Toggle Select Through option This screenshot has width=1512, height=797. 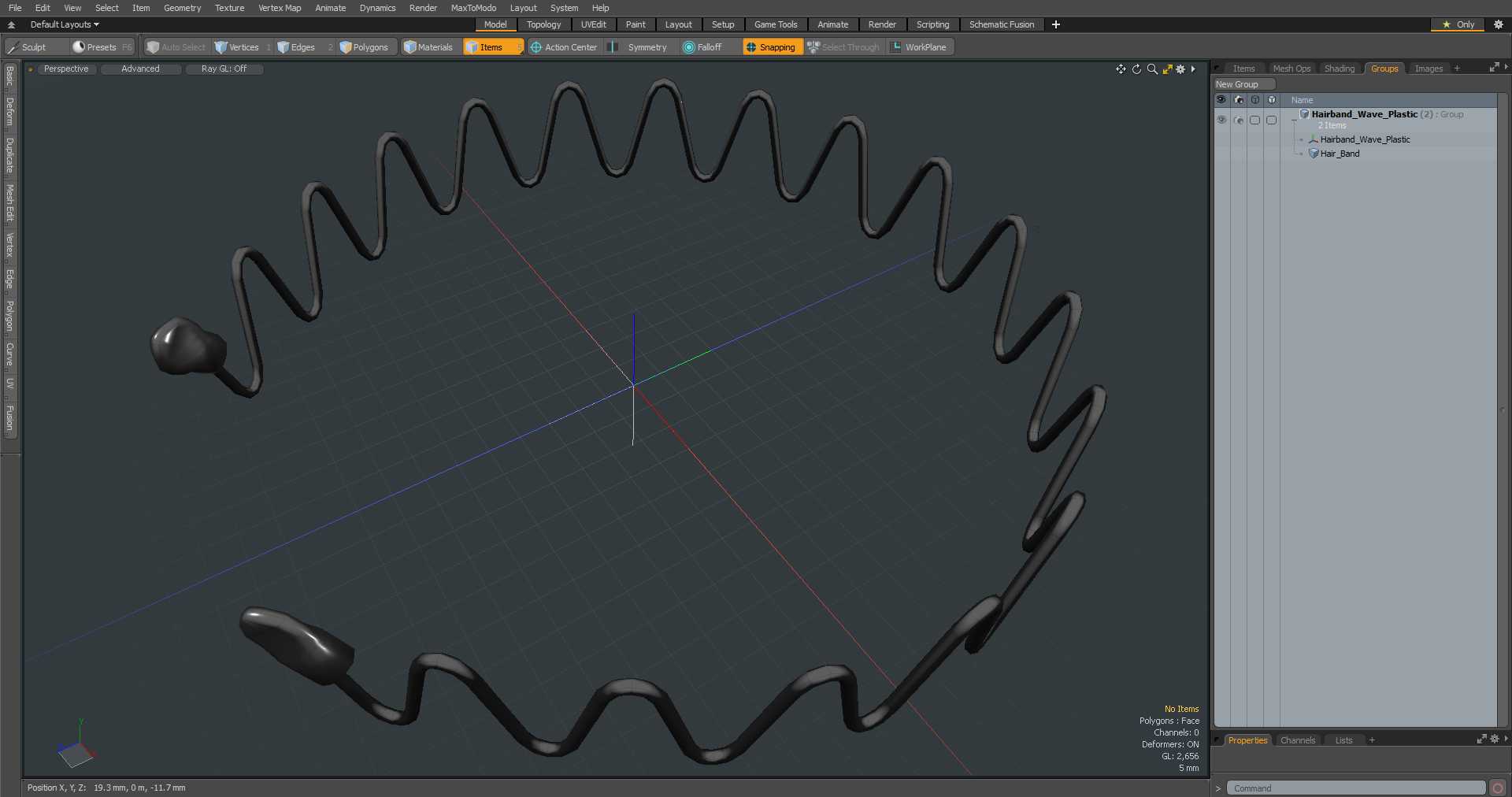click(x=843, y=47)
